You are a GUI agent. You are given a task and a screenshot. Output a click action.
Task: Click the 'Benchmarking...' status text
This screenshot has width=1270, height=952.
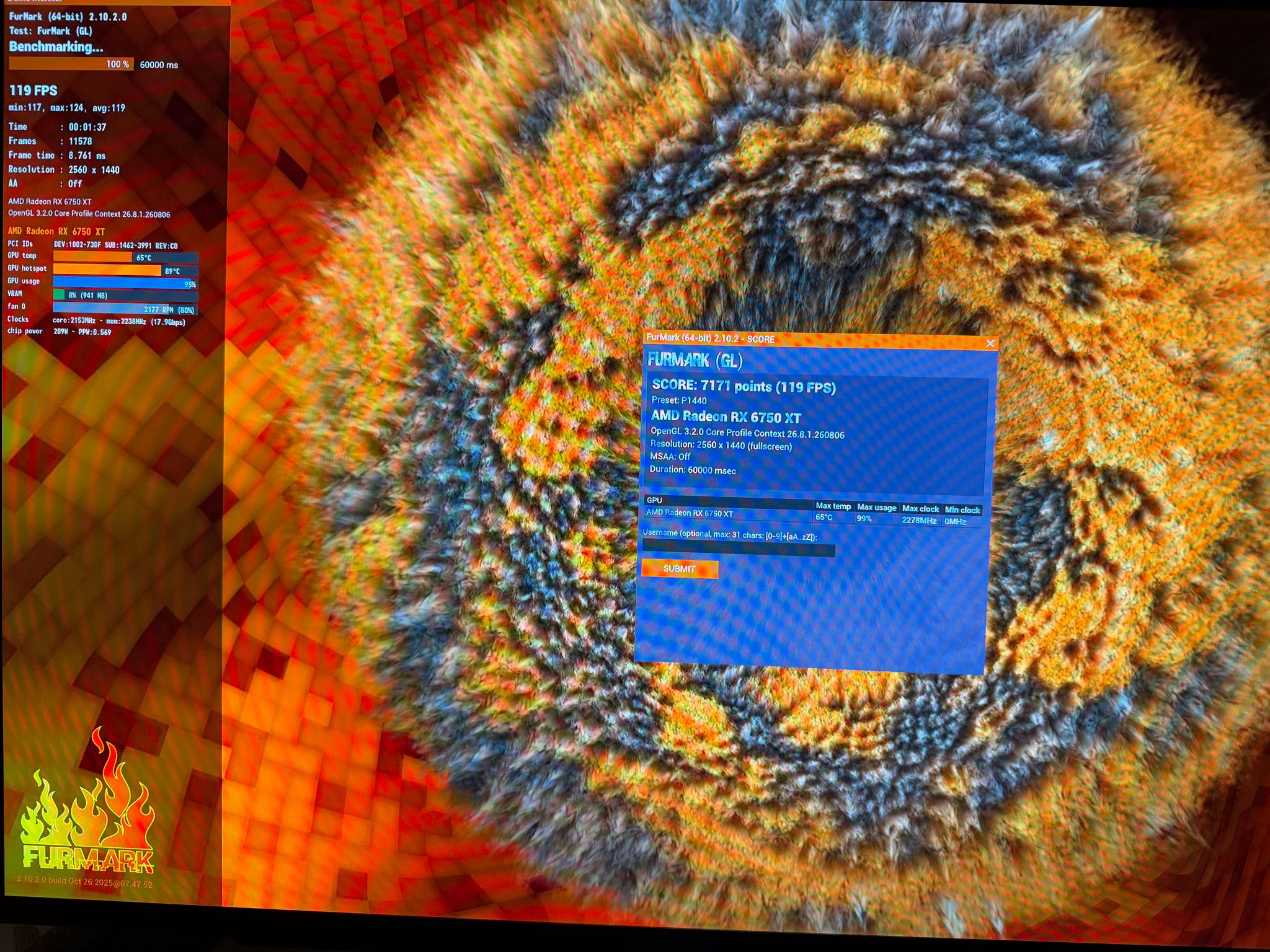click(56, 47)
